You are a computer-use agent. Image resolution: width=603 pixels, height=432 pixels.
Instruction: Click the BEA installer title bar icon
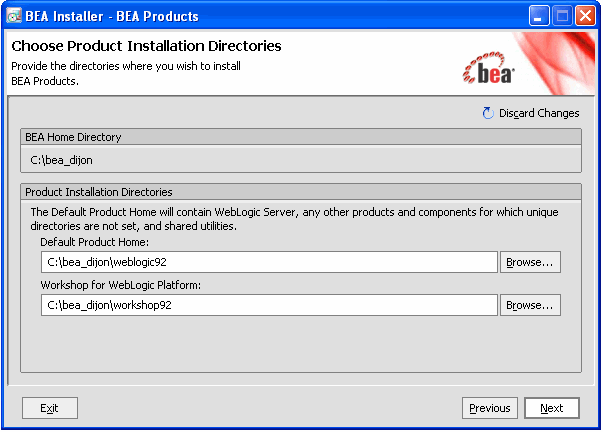(14, 16)
